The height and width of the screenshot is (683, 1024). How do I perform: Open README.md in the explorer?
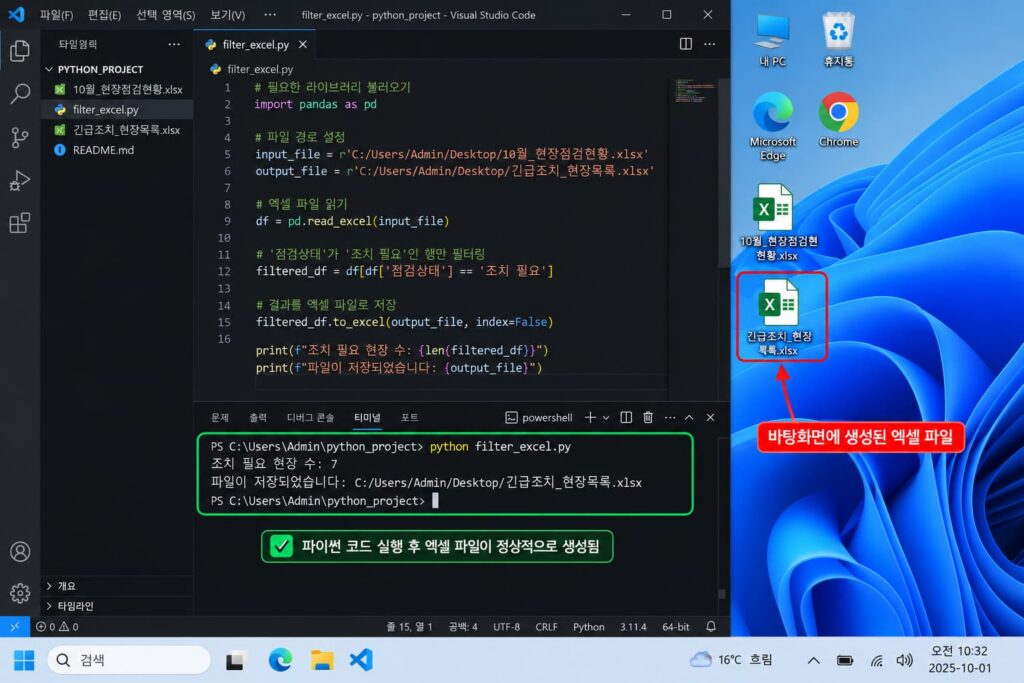(x=118, y=150)
